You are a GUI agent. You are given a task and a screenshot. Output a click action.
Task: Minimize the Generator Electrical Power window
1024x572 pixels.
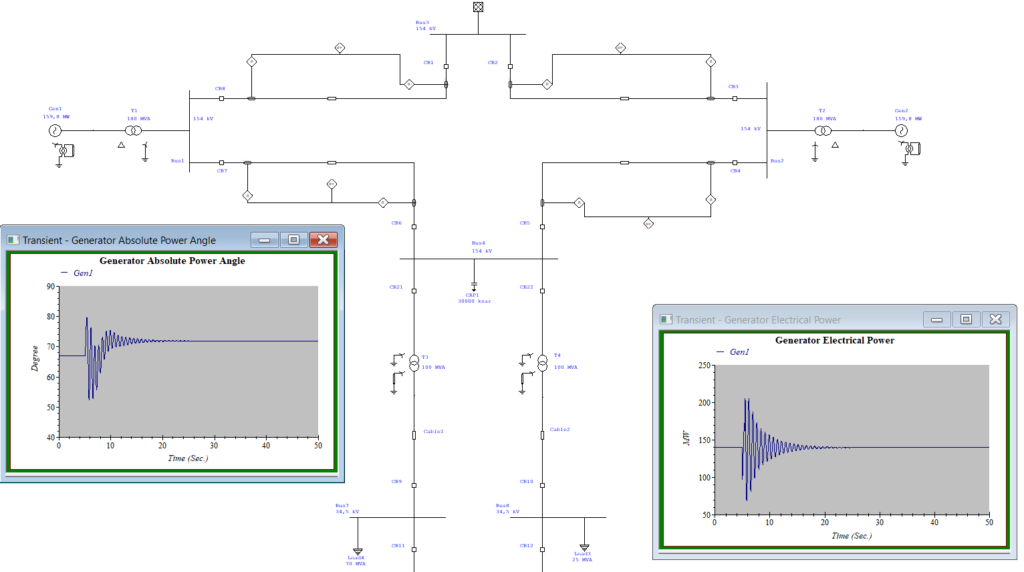point(937,319)
